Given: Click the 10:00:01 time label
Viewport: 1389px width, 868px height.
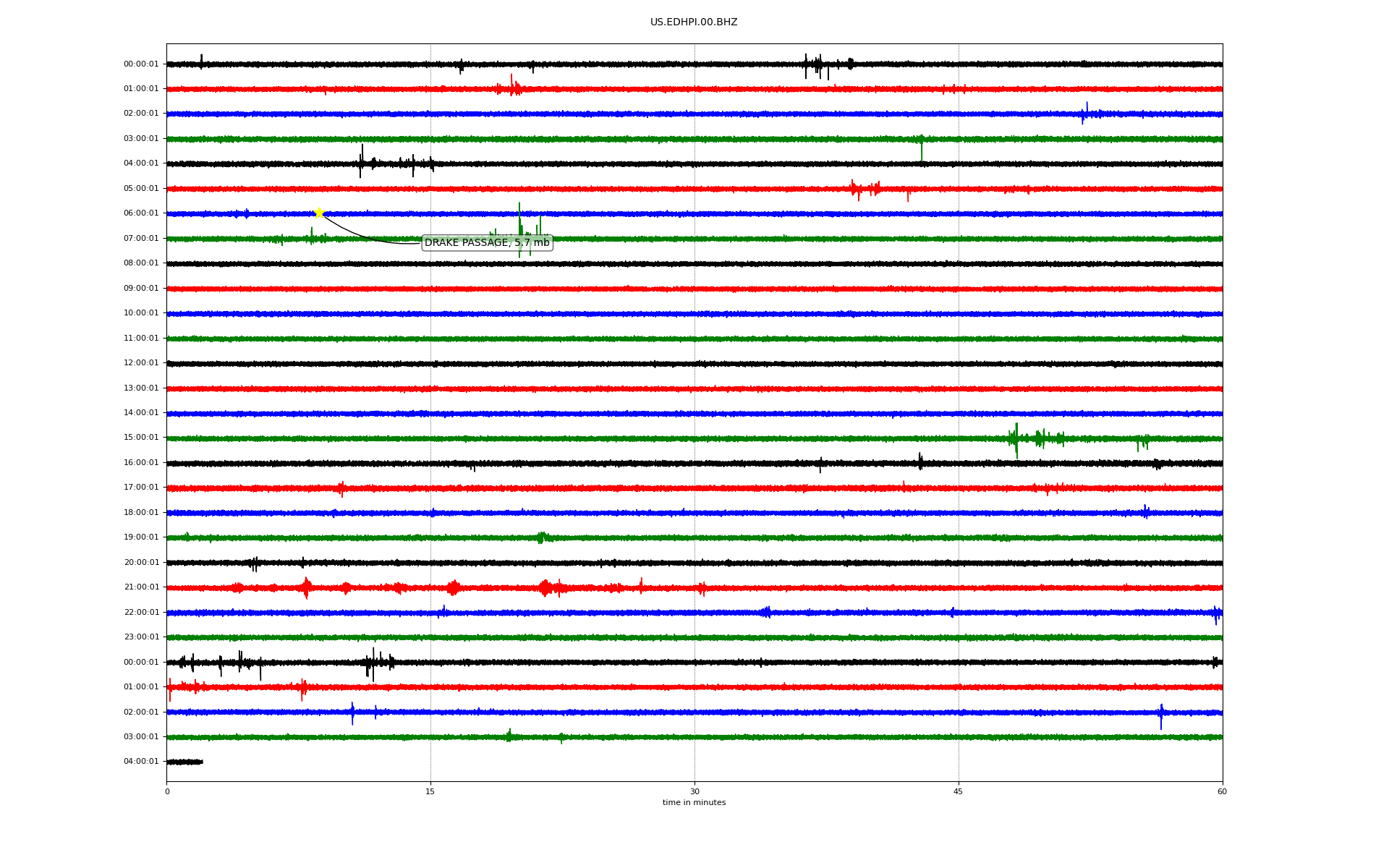Looking at the screenshot, I should 141,313.
